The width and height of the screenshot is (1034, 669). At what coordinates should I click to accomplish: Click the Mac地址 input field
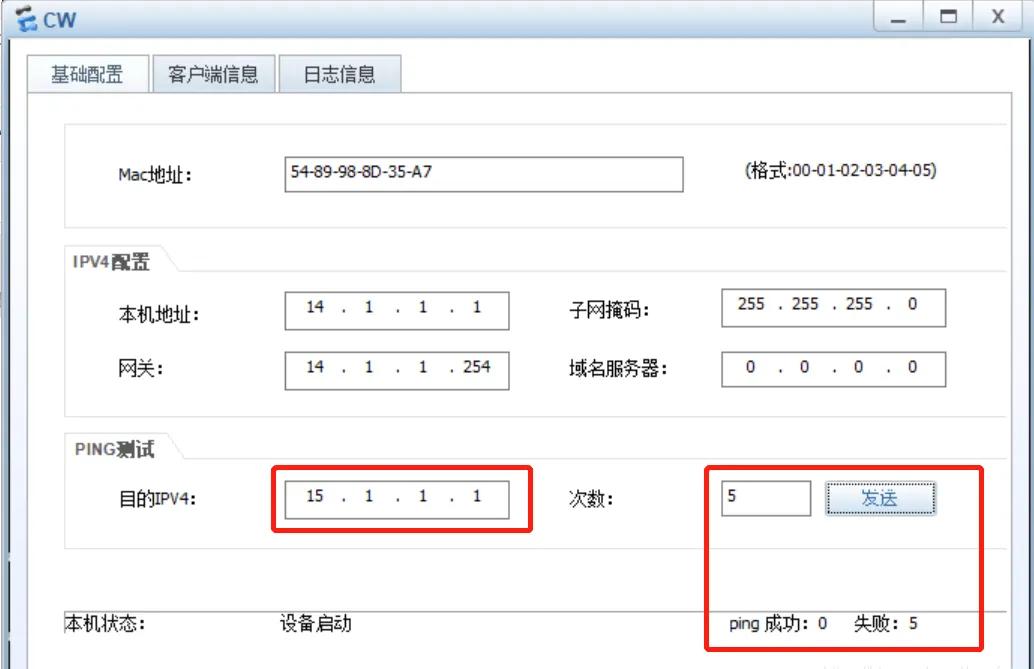[483, 174]
